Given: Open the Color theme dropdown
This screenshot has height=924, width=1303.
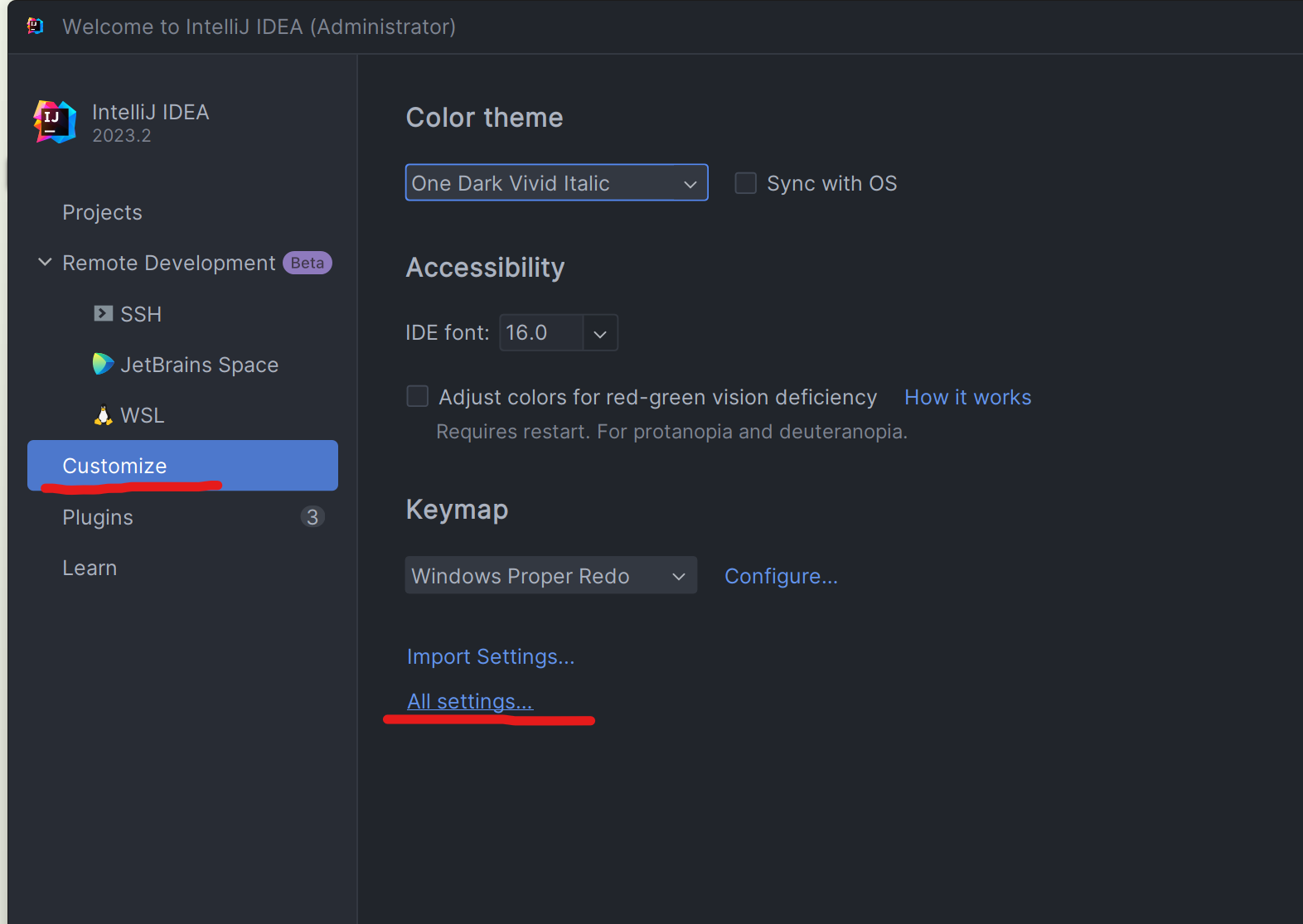Looking at the screenshot, I should pos(556,182).
